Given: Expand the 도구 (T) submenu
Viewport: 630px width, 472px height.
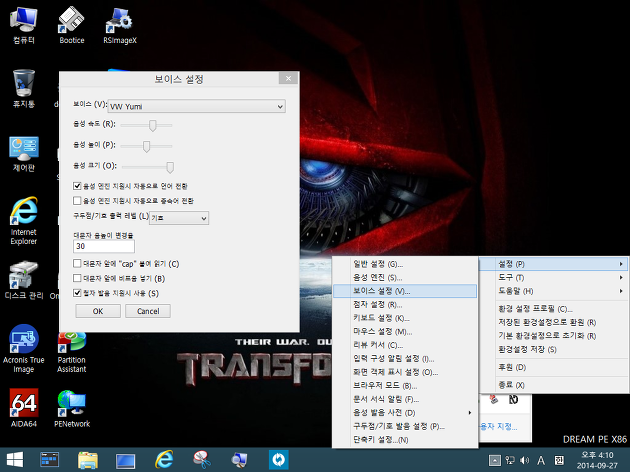Looking at the screenshot, I should coord(553,278).
